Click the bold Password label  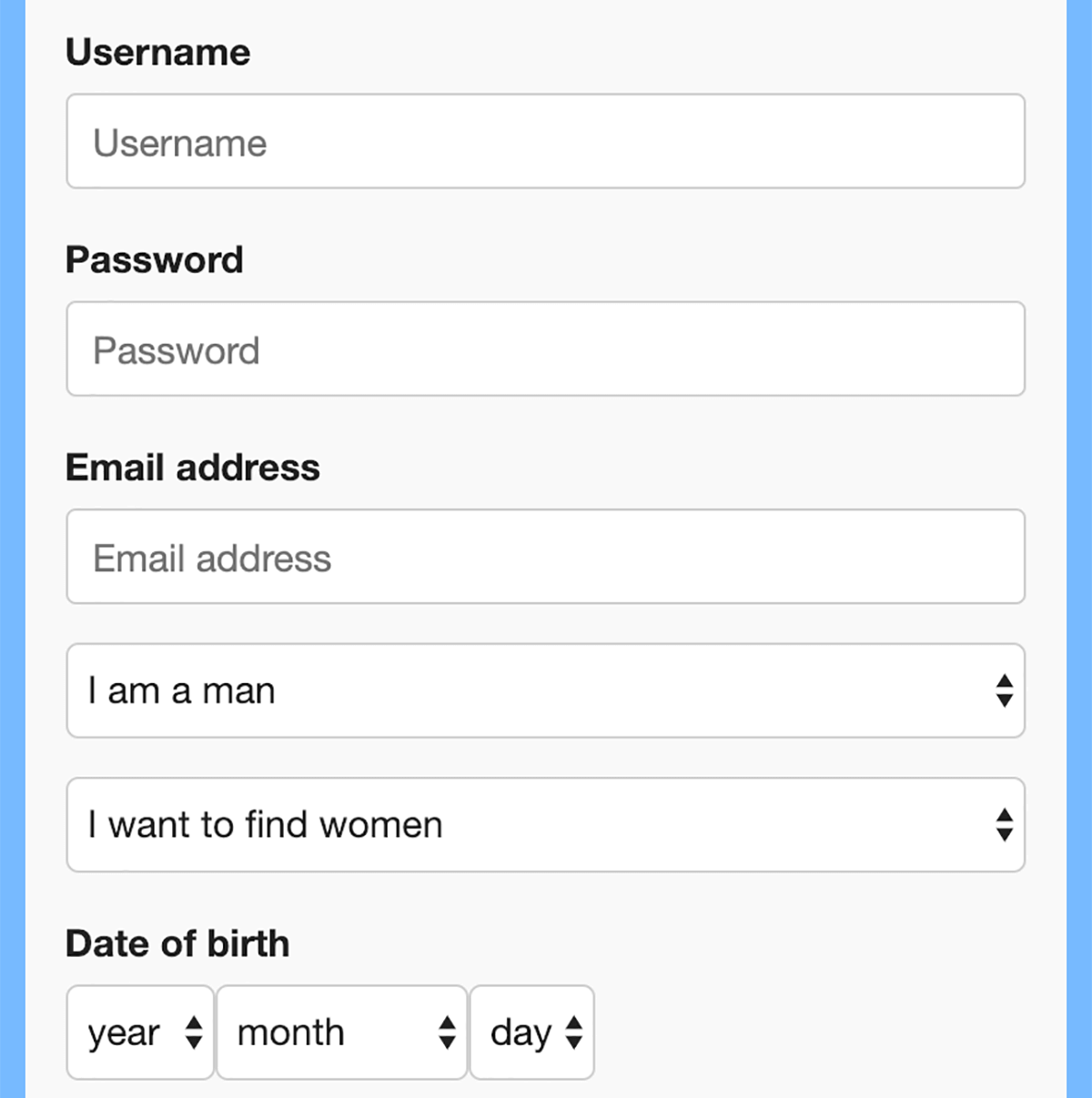point(155,260)
